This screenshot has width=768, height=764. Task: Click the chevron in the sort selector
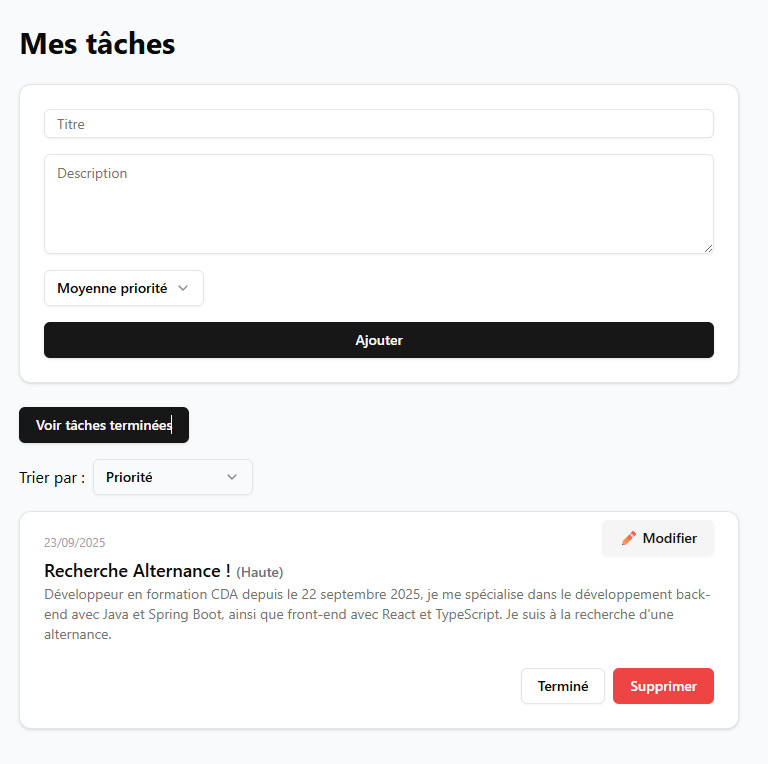232,477
